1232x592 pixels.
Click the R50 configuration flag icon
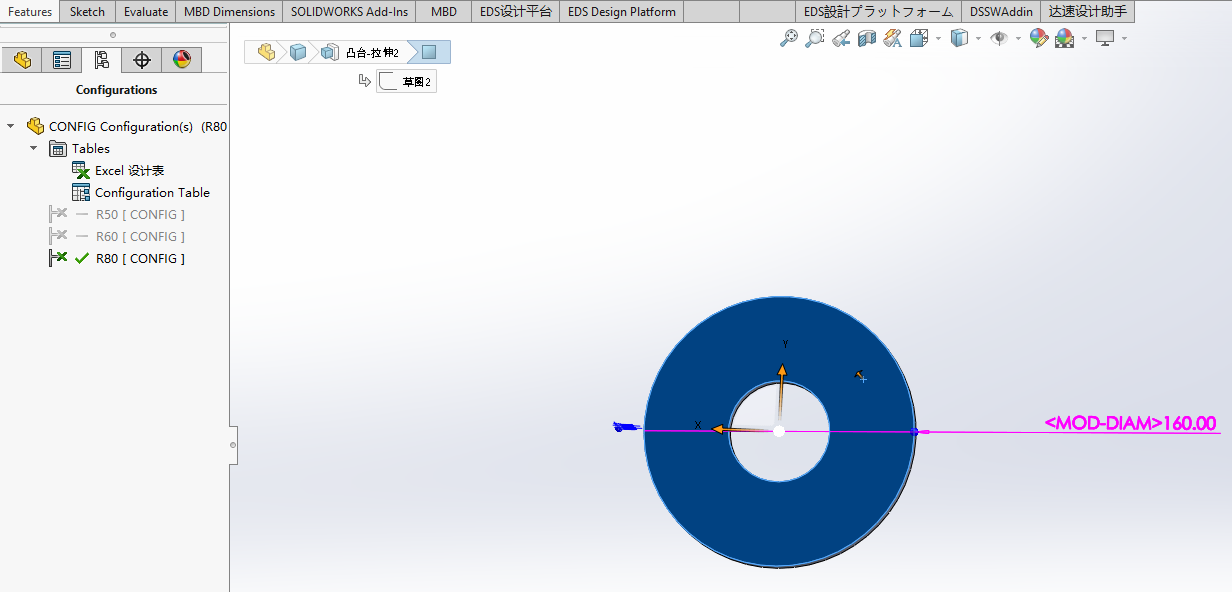point(58,214)
